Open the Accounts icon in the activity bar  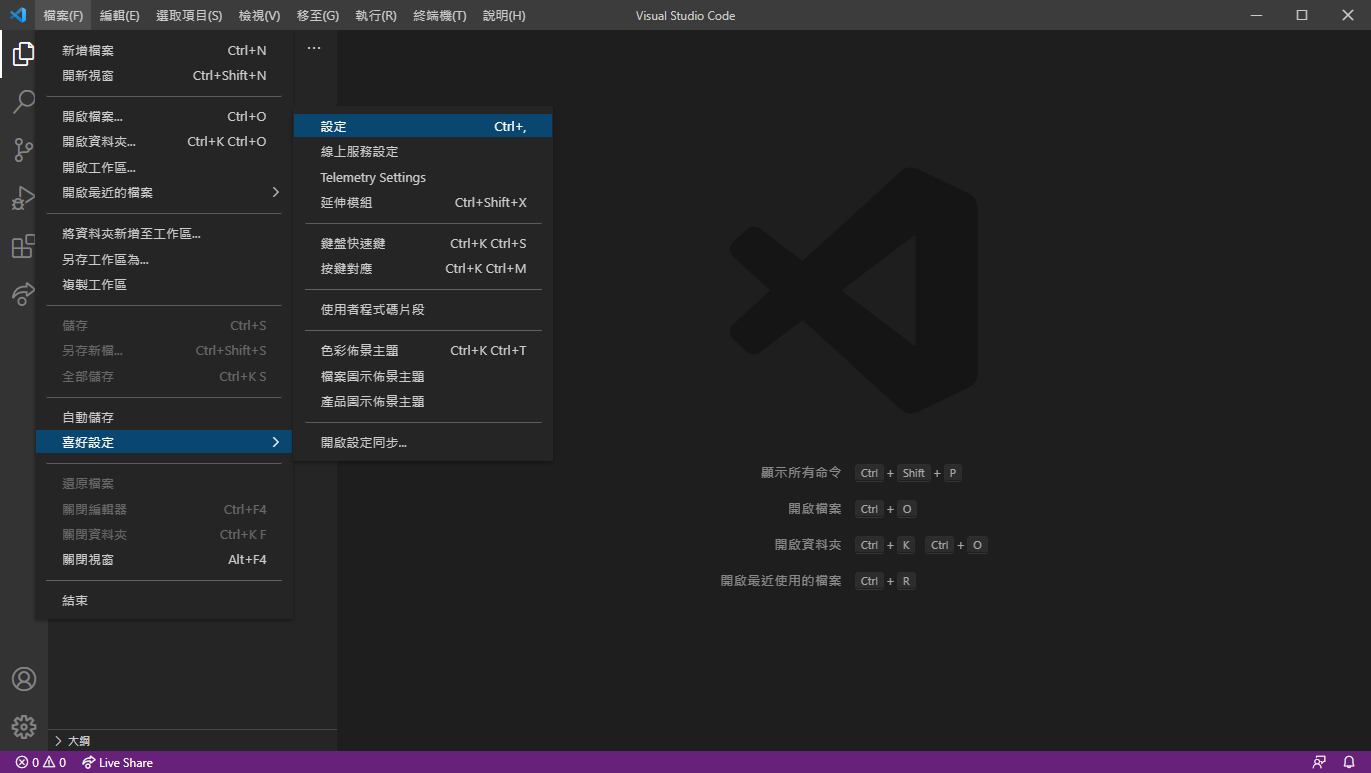point(23,678)
